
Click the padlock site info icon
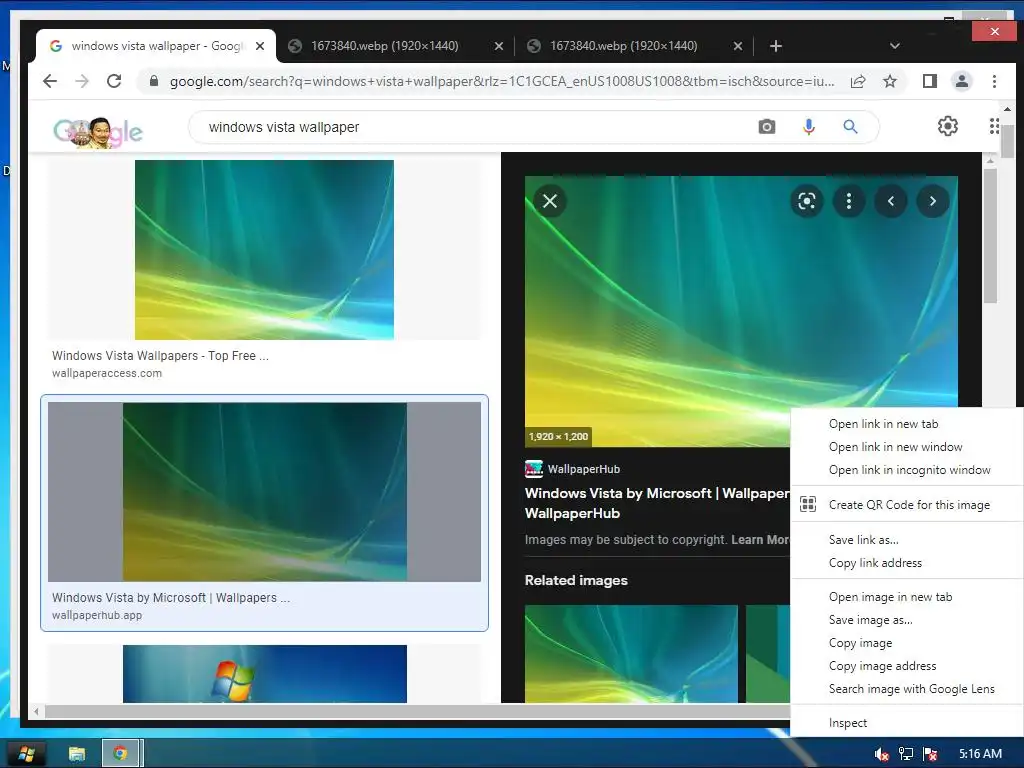click(x=153, y=81)
